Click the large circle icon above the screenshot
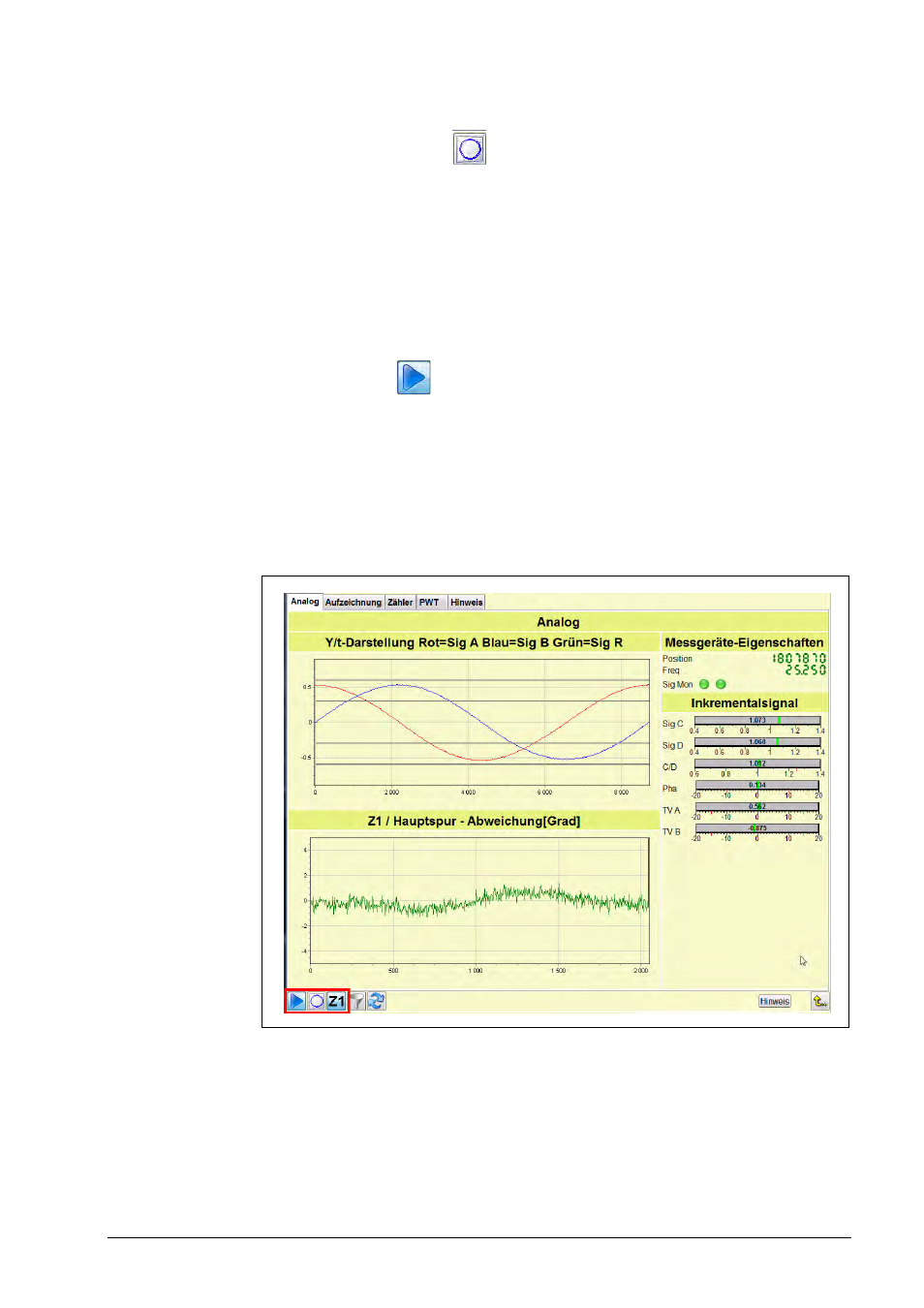The height and width of the screenshot is (1308, 924). 470,148
